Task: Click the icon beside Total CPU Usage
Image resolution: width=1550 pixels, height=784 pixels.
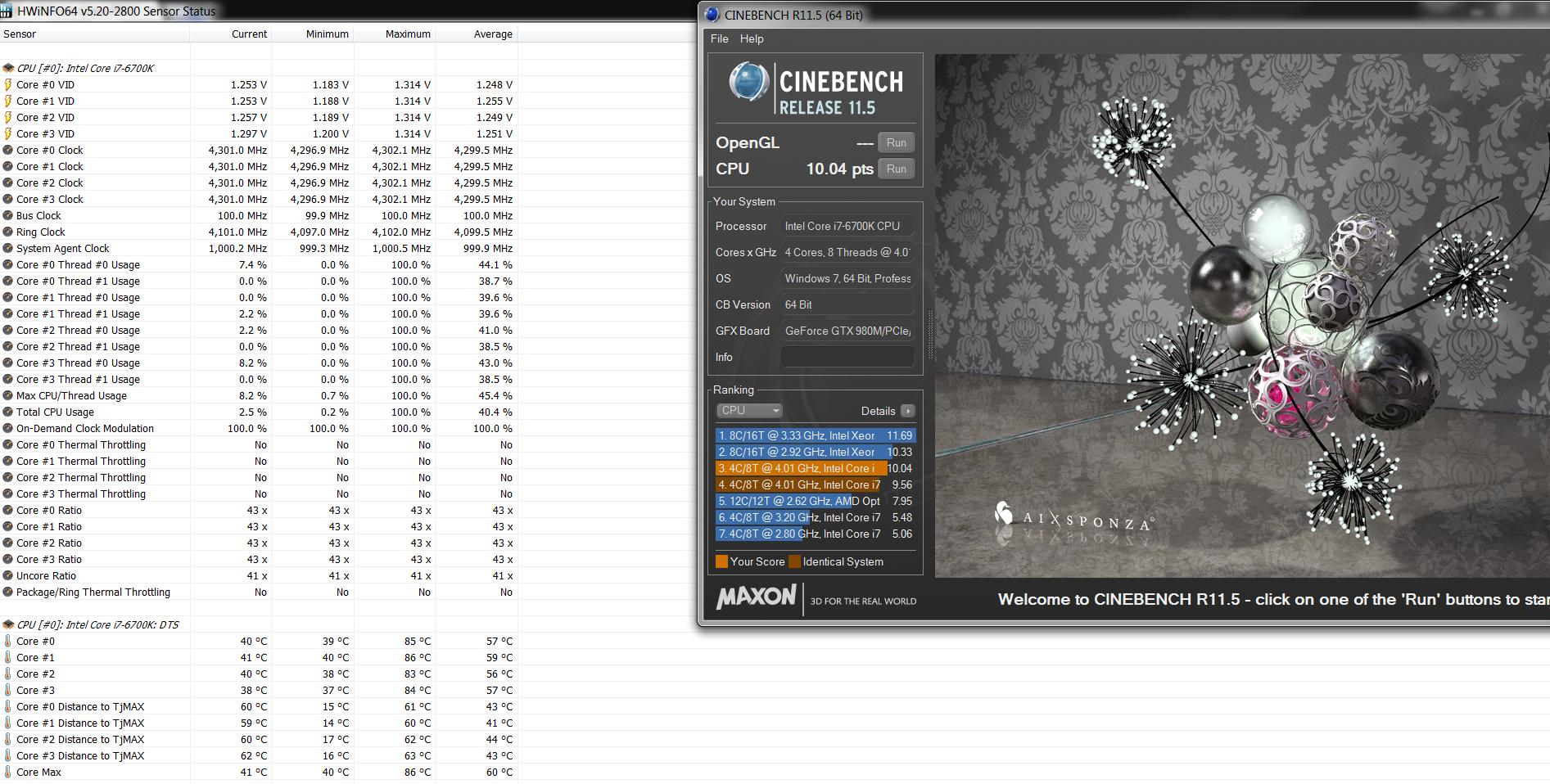Action: click(x=8, y=412)
